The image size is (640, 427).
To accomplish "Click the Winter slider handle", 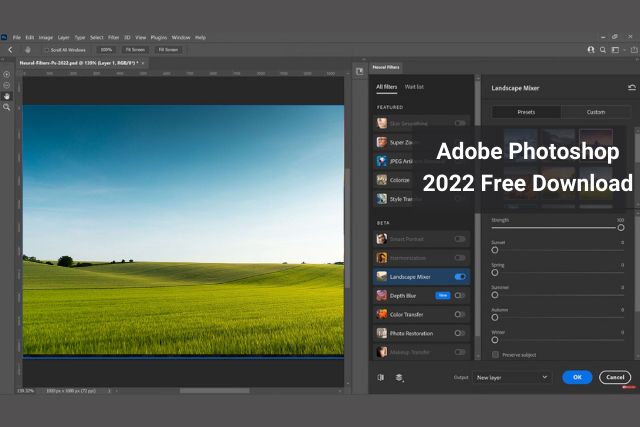I will [x=495, y=340].
